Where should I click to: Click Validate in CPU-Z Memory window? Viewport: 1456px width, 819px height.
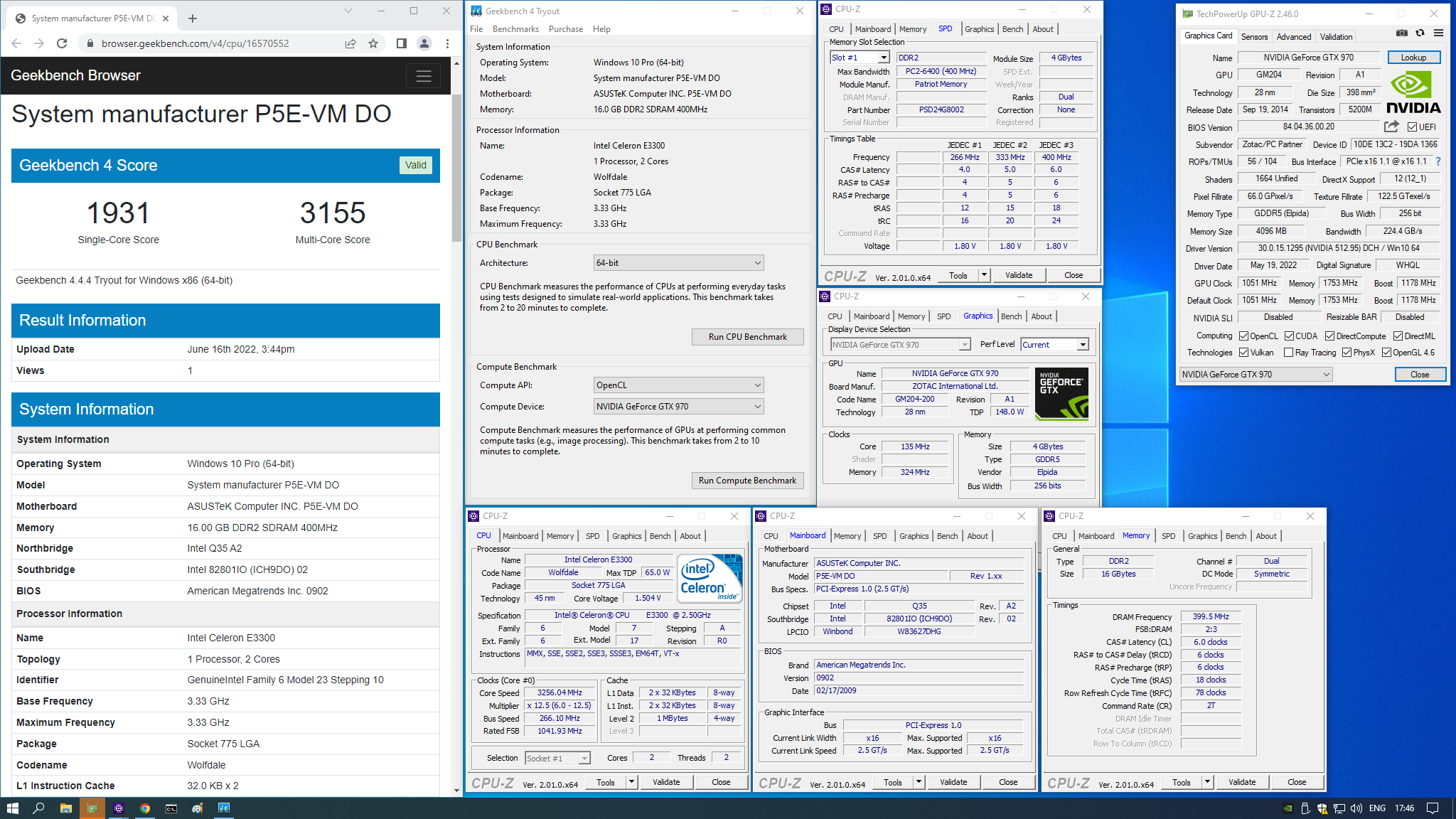click(1242, 782)
